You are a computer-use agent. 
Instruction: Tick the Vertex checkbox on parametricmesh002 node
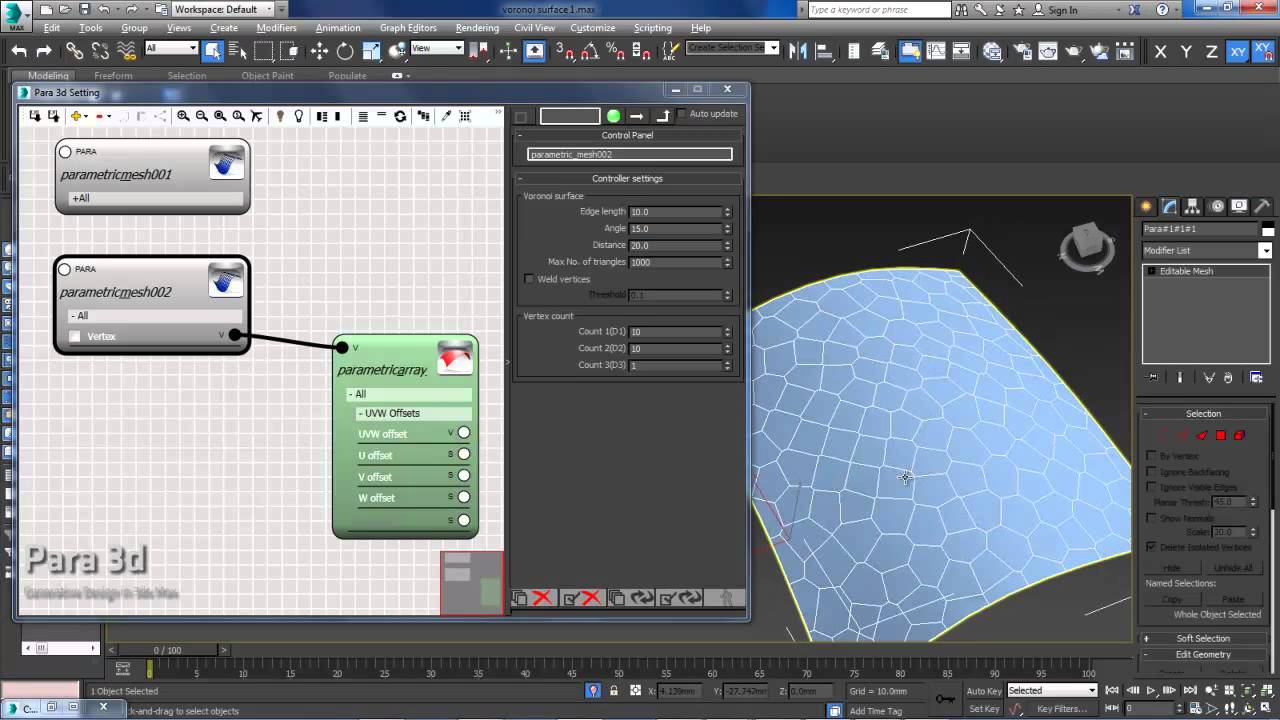coord(75,336)
